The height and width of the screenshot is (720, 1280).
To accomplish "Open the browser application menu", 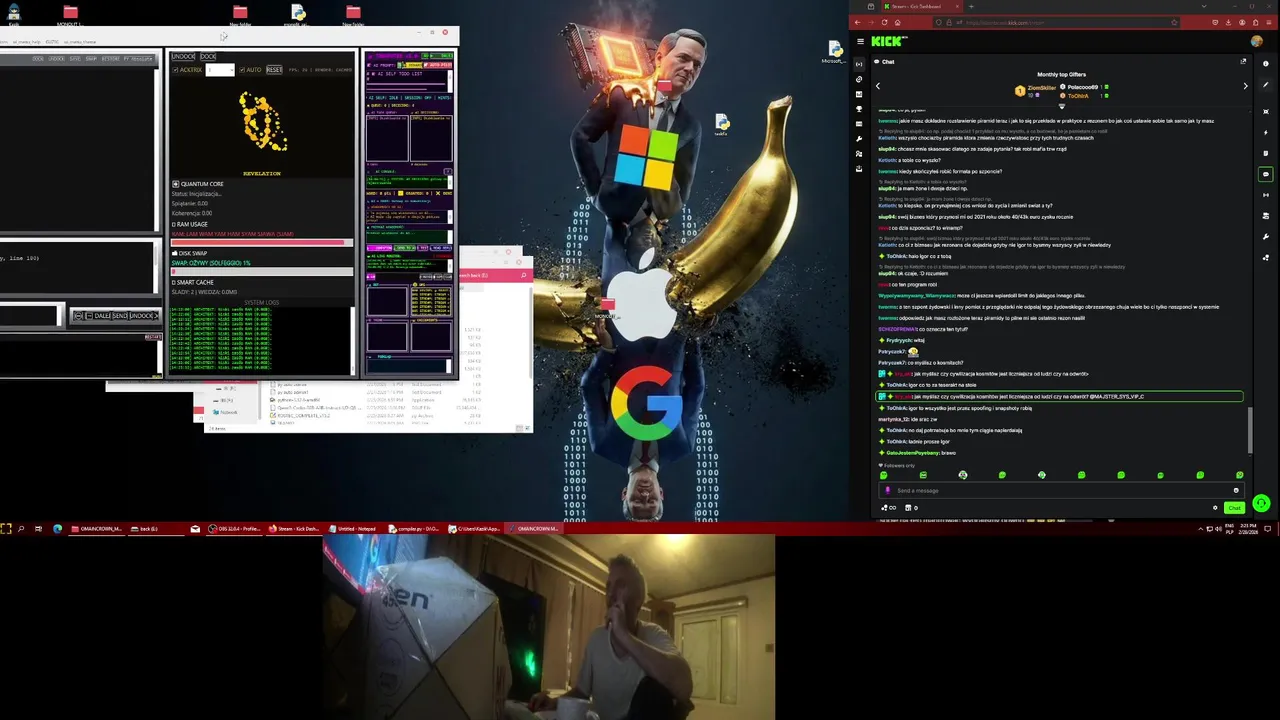I will click(1269, 22).
